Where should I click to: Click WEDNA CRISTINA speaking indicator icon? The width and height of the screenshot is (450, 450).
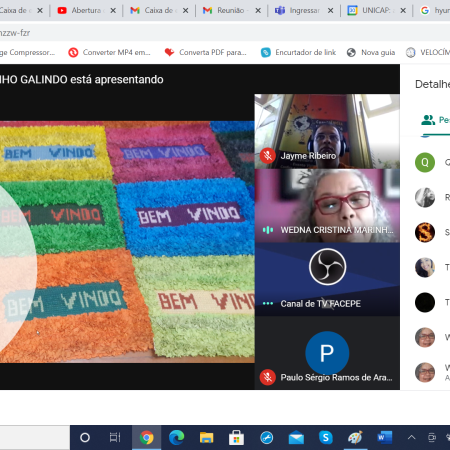(x=268, y=230)
